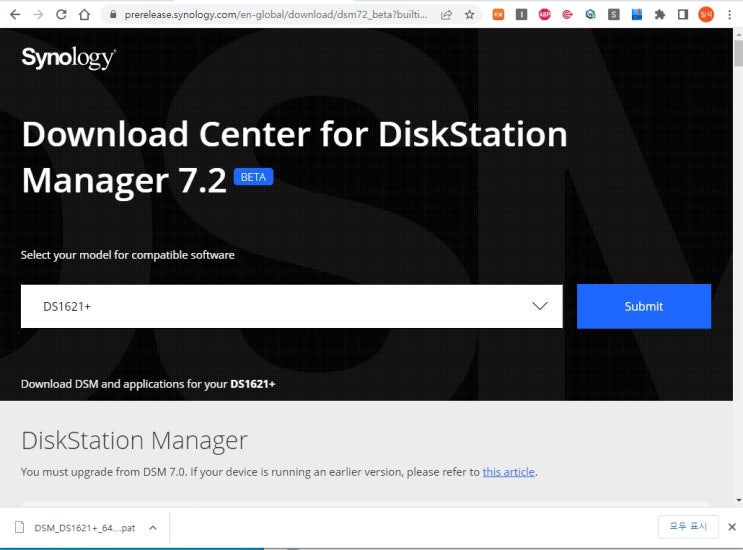Close the downloads bar
The width and height of the screenshot is (743, 550).
pos(732,527)
